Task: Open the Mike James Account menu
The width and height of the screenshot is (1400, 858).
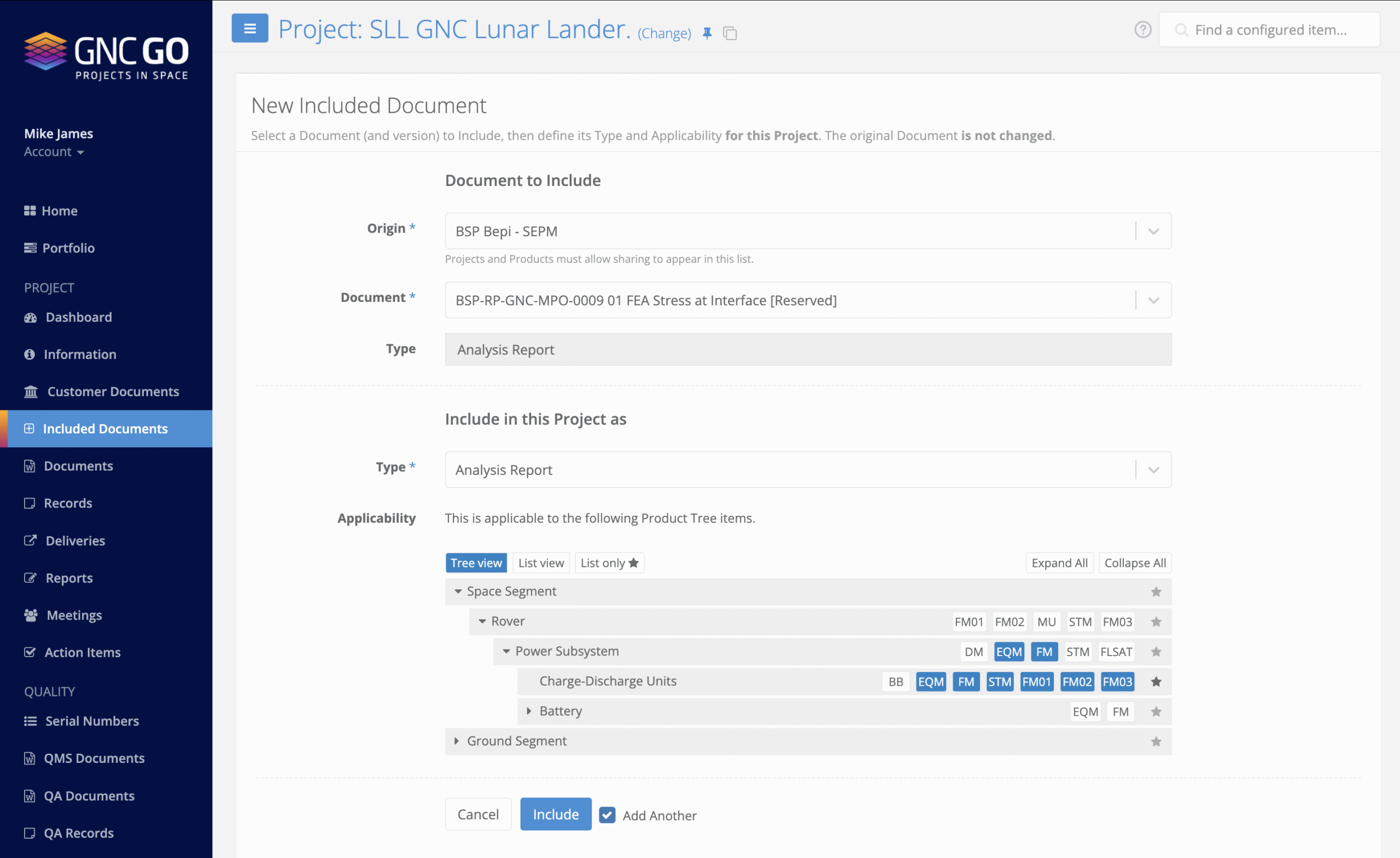Action: point(54,152)
